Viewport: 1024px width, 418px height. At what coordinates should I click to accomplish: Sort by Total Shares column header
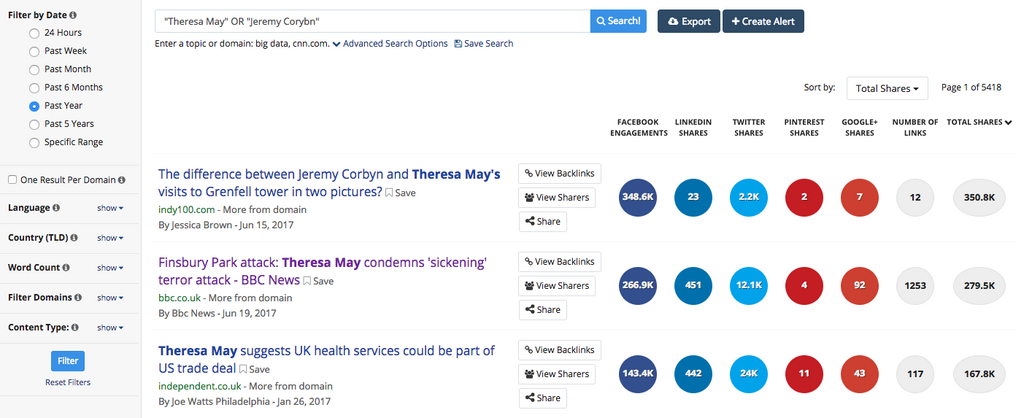978,122
